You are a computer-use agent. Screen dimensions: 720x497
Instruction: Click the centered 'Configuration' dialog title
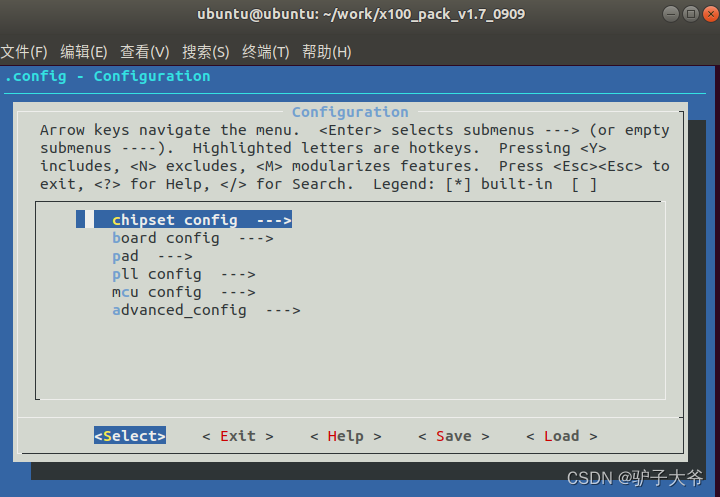coord(350,112)
